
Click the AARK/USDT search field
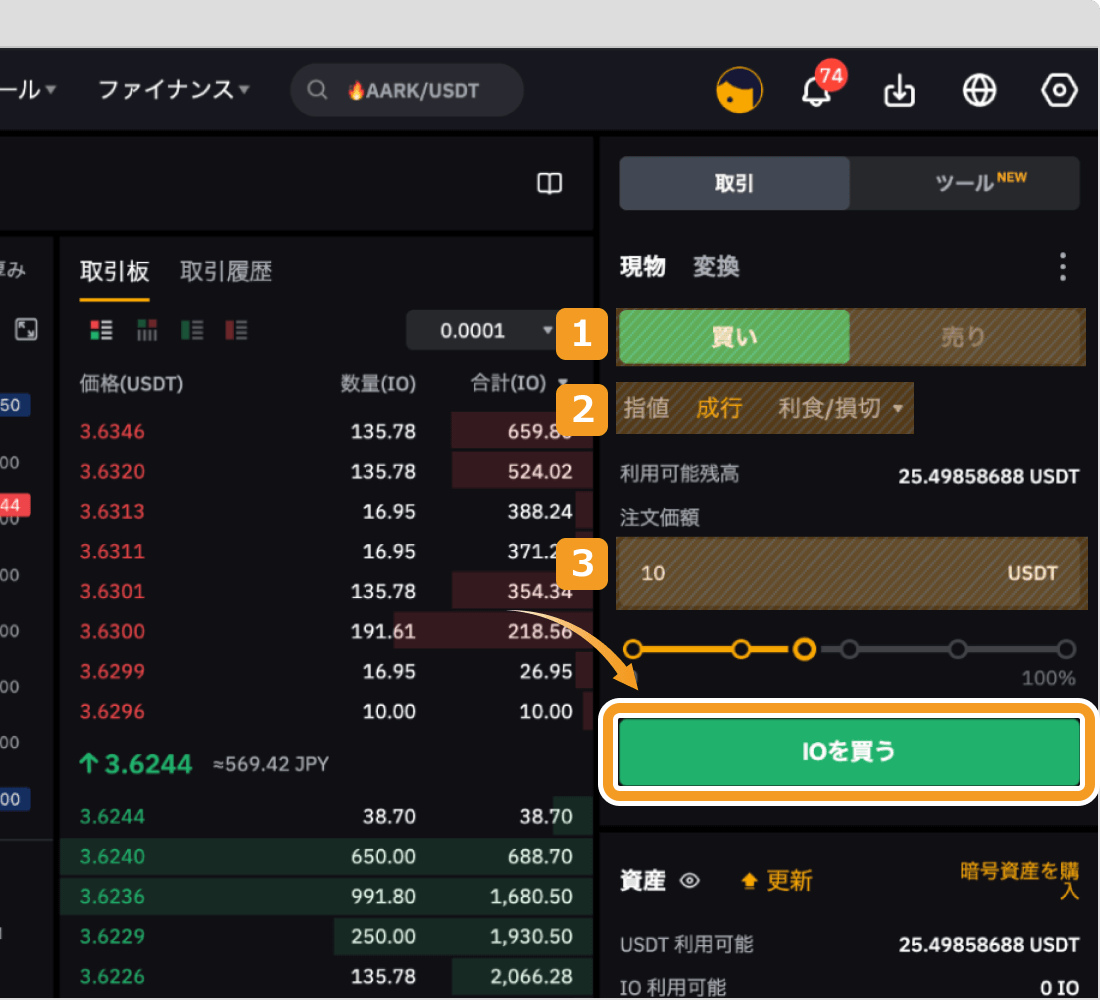coord(407,90)
